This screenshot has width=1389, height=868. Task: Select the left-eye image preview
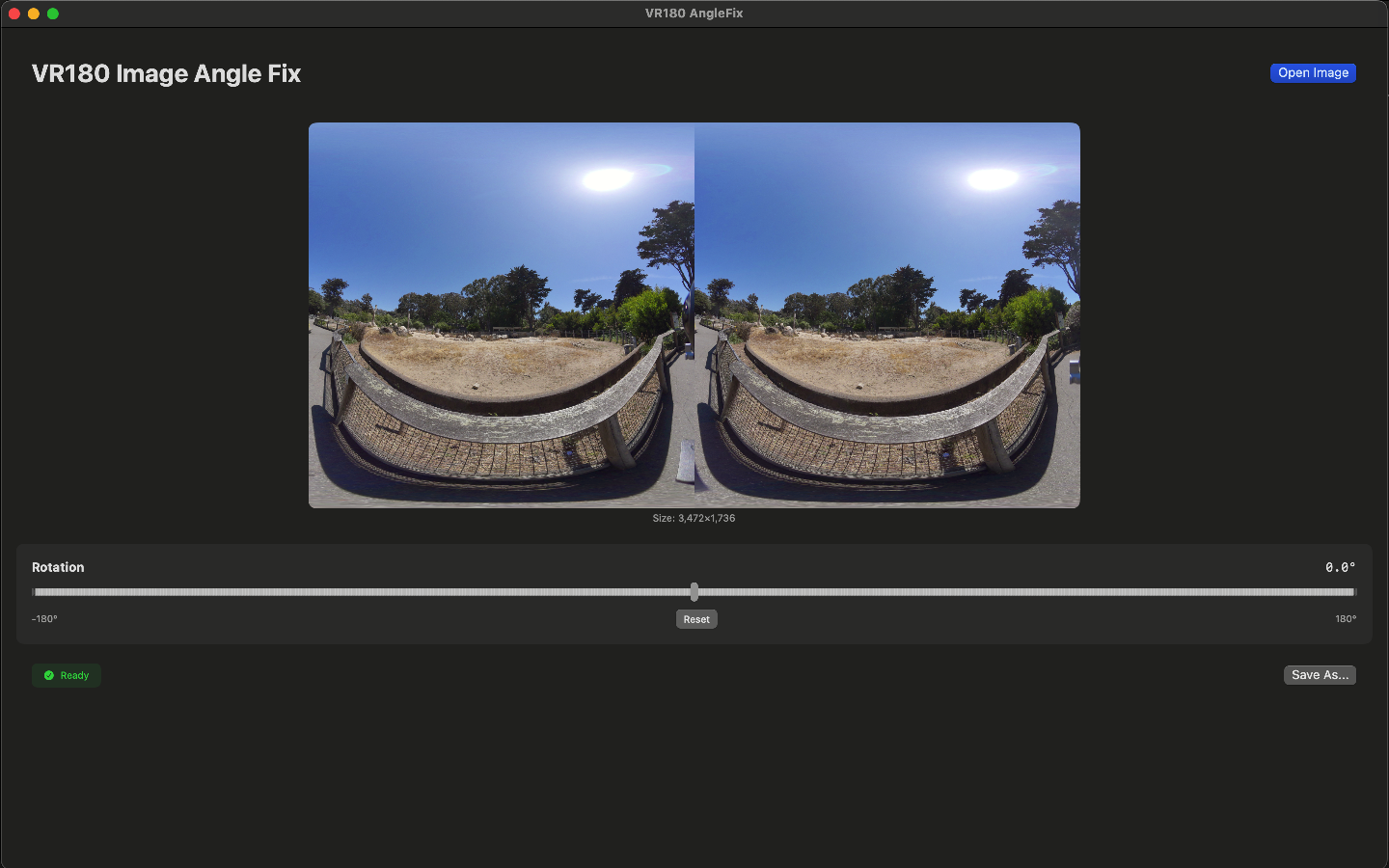pos(502,315)
